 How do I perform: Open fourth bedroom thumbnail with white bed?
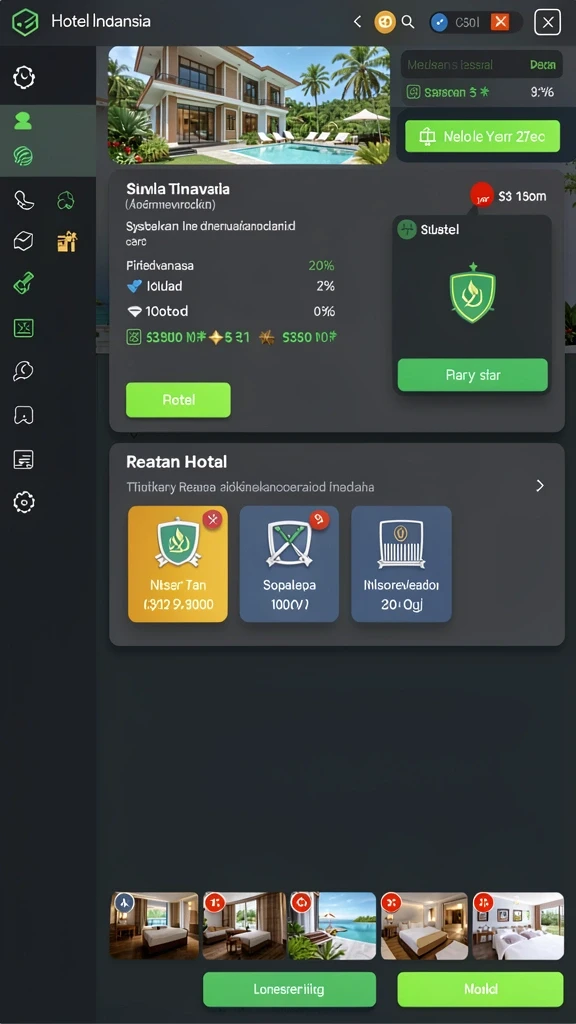424,926
